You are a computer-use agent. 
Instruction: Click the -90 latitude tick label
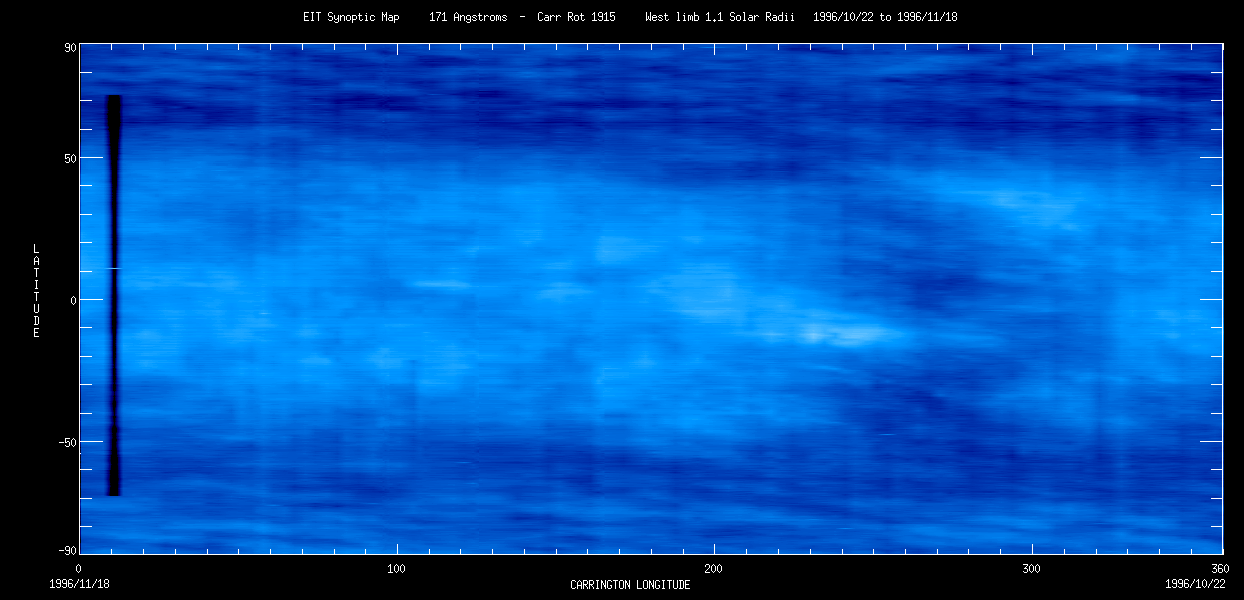pos(68,551)
